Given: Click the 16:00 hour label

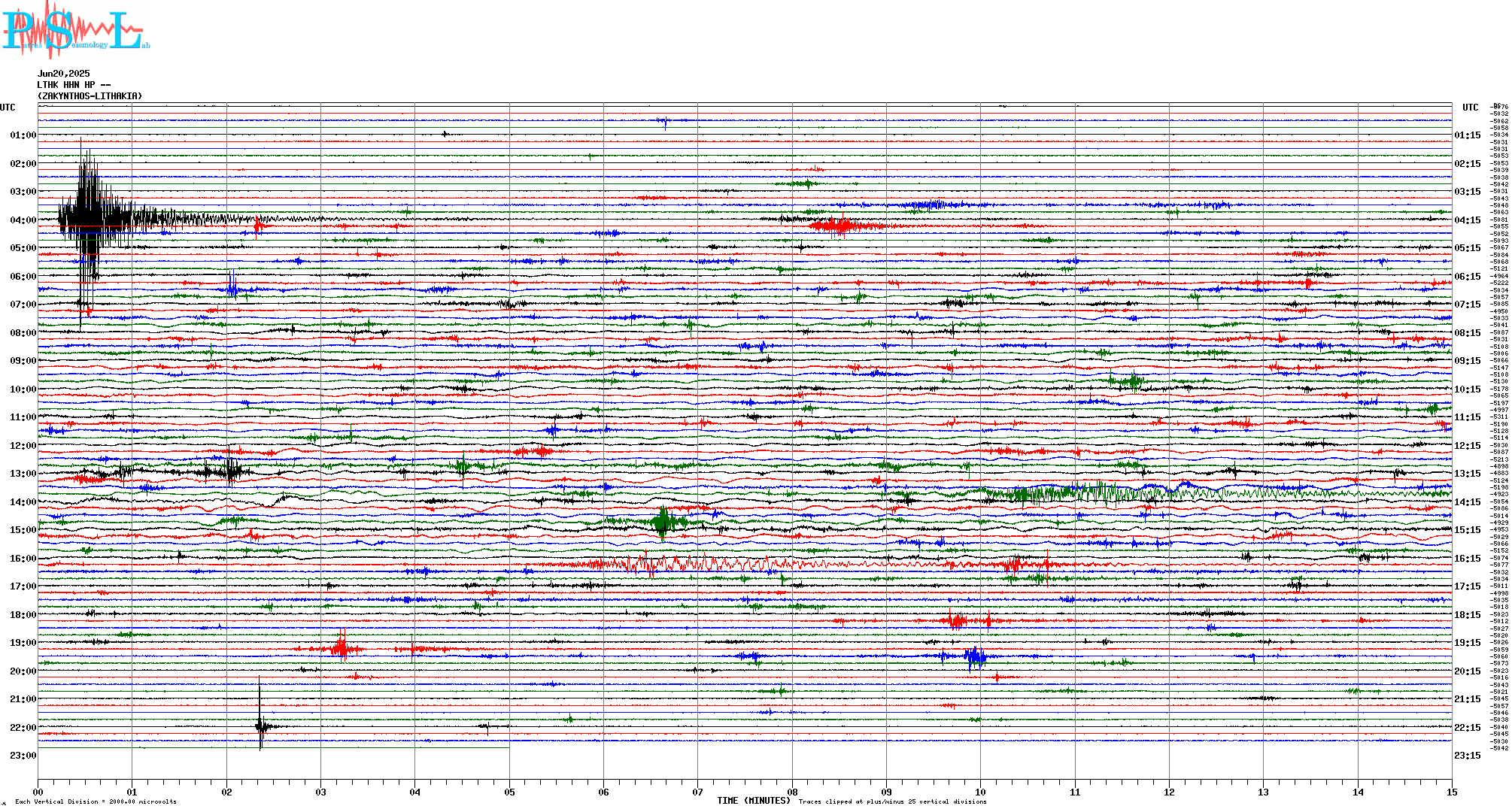Looking at the screenshot, I should [x=23, y=559].
